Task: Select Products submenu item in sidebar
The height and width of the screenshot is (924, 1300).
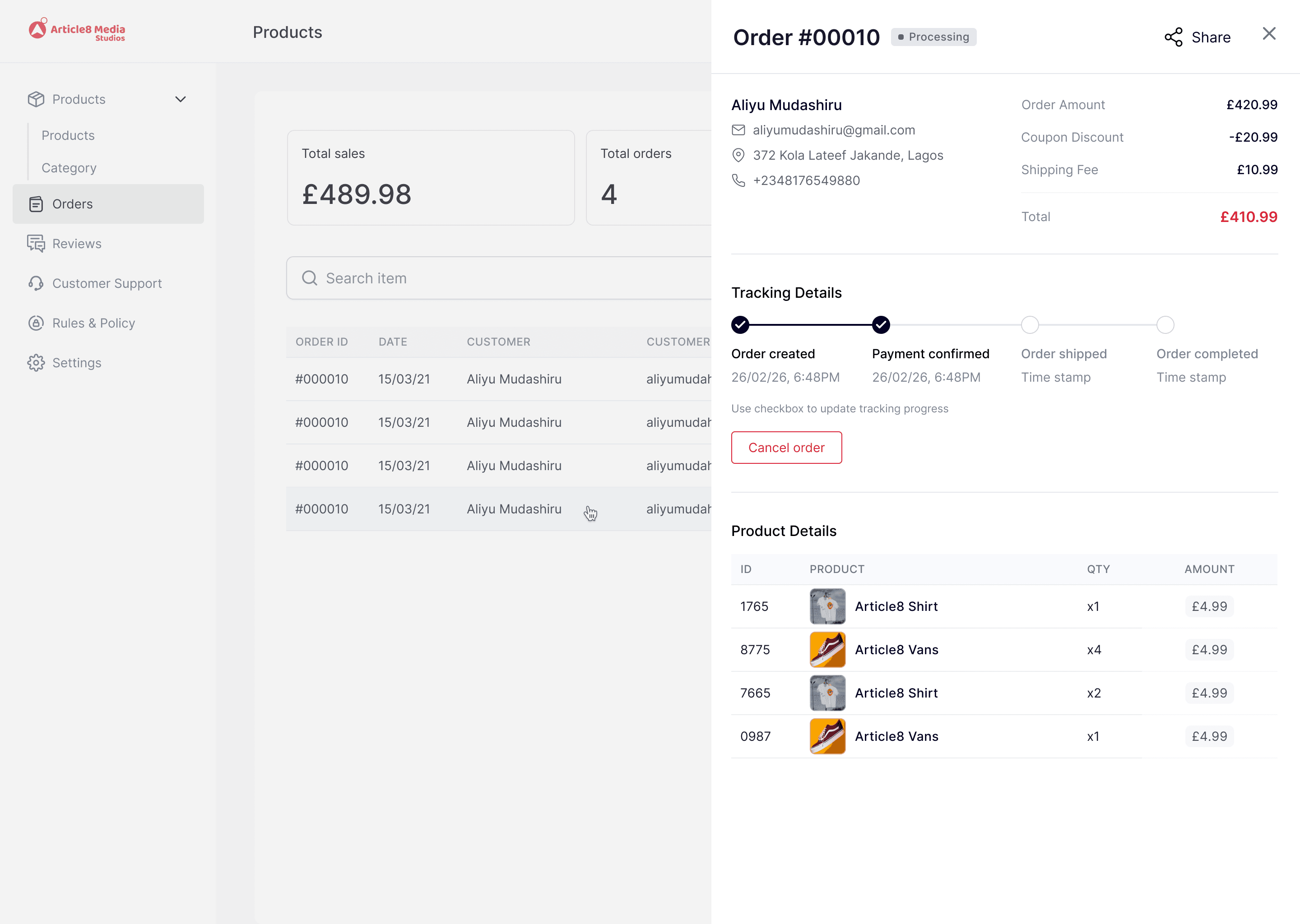Action: [68, 135]
